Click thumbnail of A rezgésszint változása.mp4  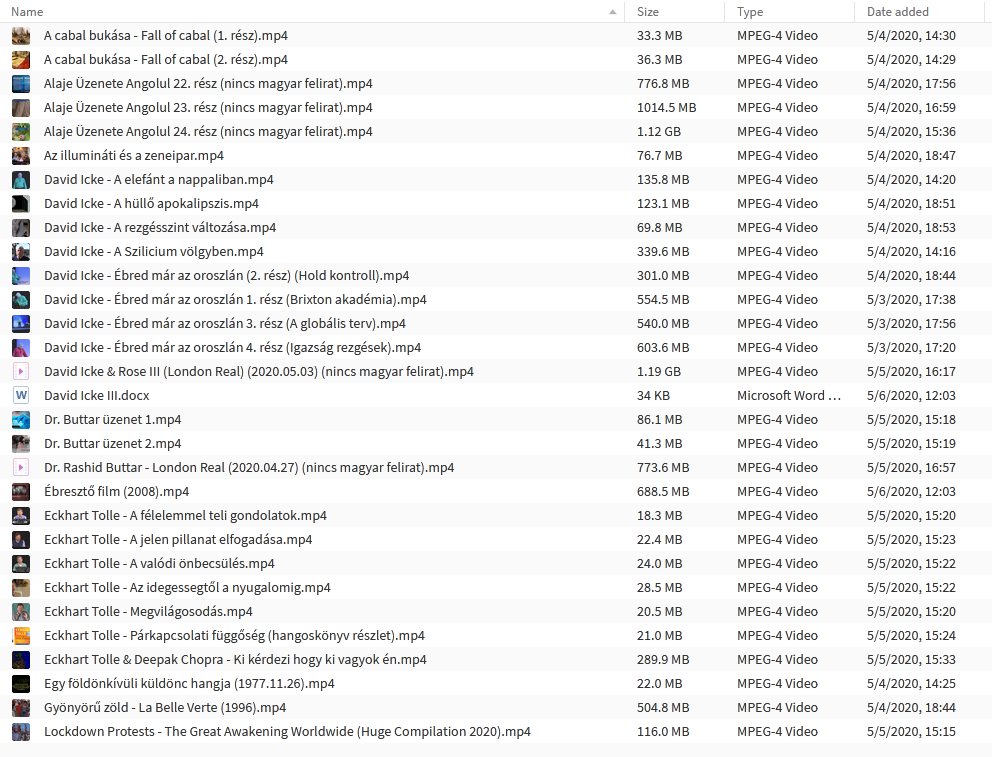click(x=21, y=228)
